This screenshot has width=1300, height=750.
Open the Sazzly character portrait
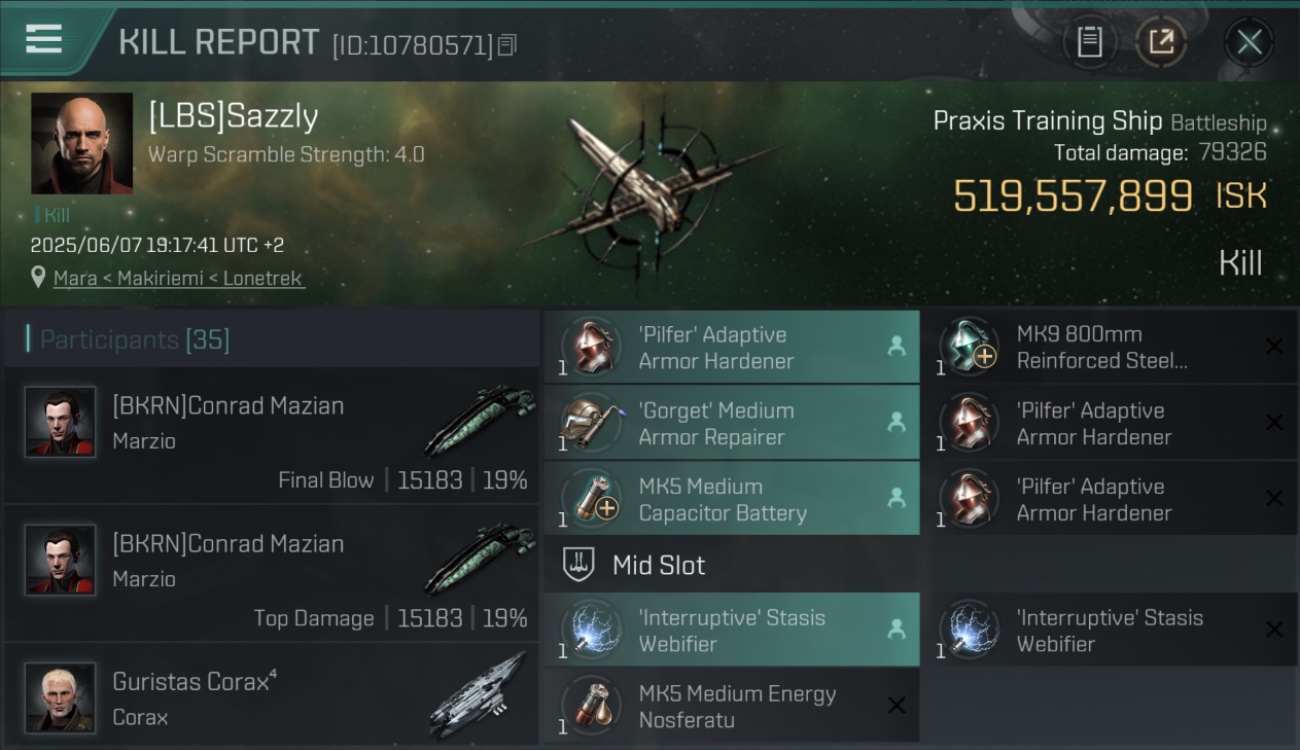pyautogui.click(x=82, y=143)
